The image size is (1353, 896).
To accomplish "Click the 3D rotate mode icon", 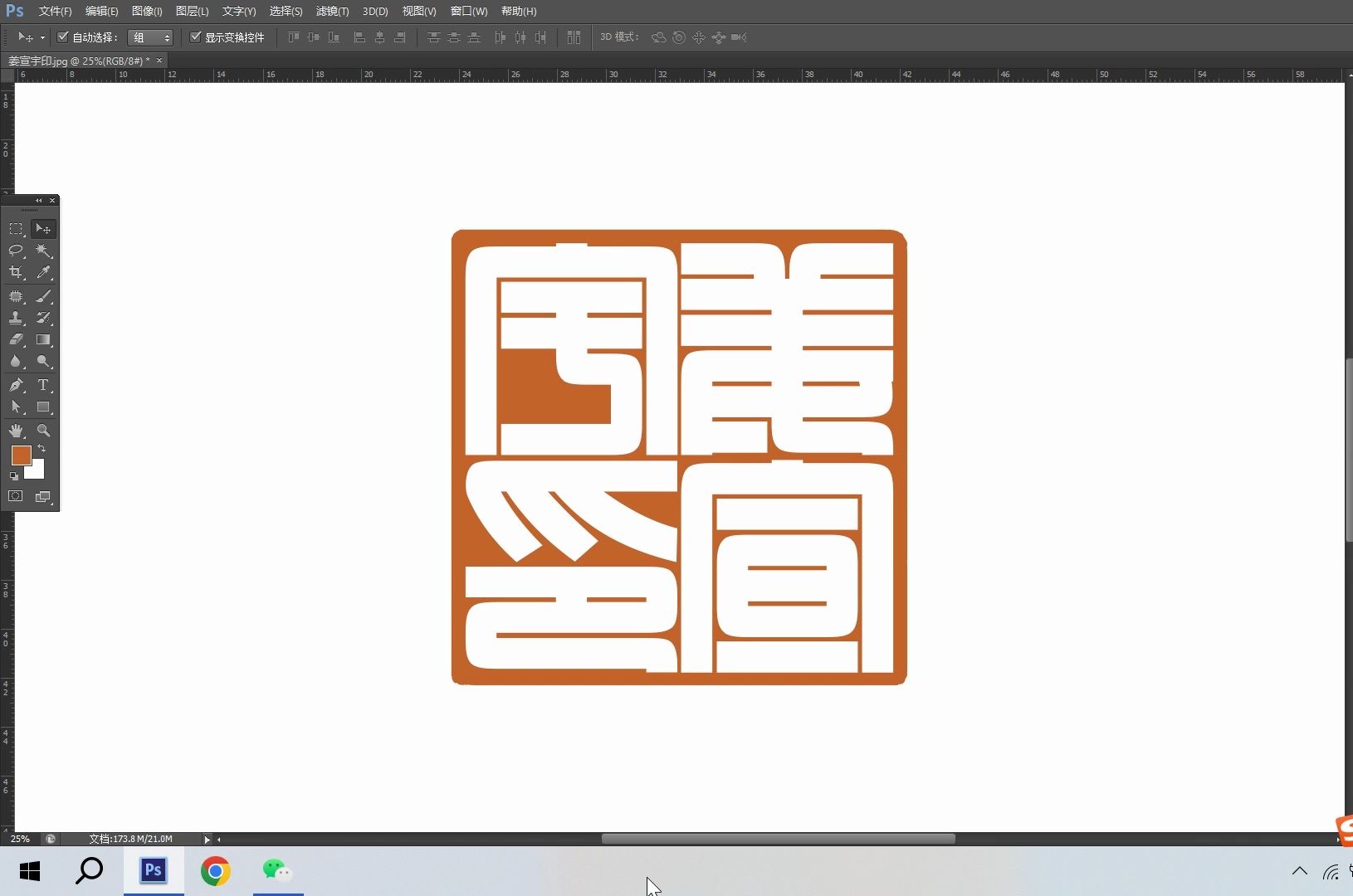I will [x=658, y=37].
